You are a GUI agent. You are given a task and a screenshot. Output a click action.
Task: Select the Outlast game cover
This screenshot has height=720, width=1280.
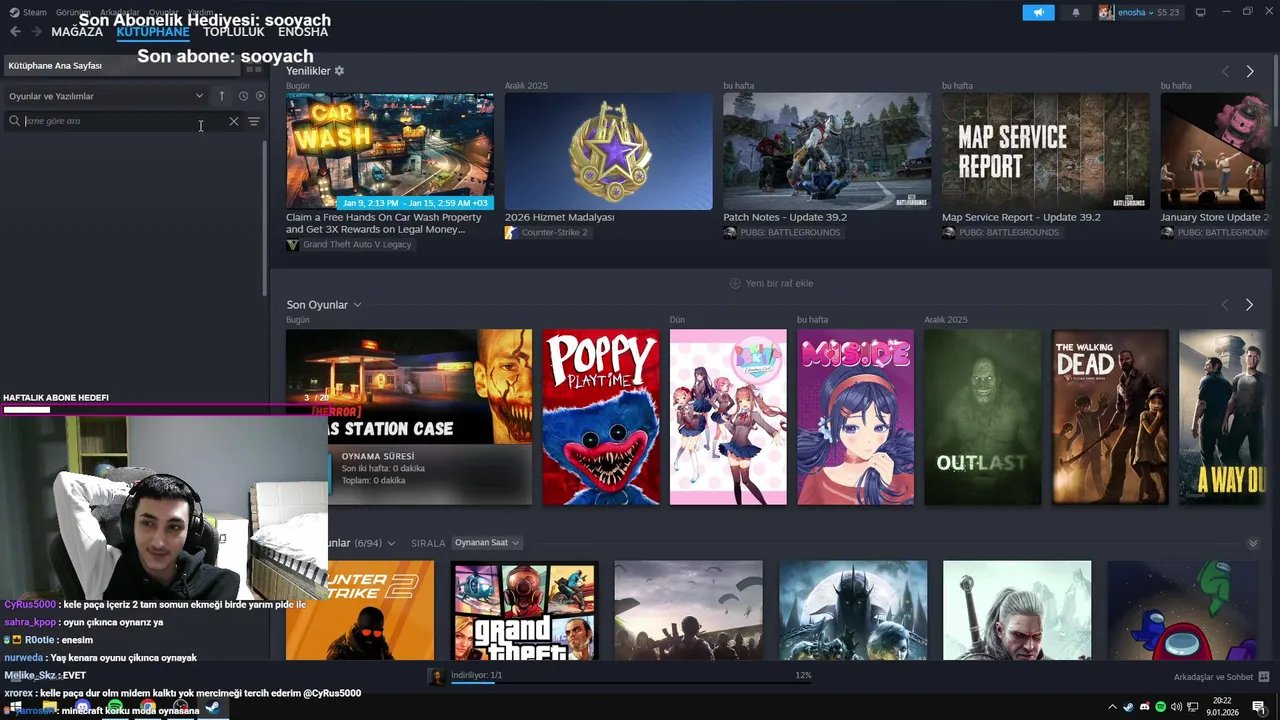click(x=983, y=417)
